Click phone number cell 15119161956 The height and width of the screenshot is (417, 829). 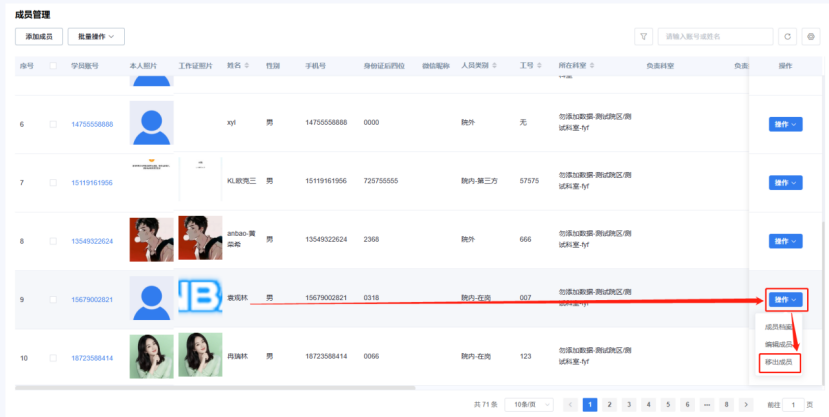(326, 181)
